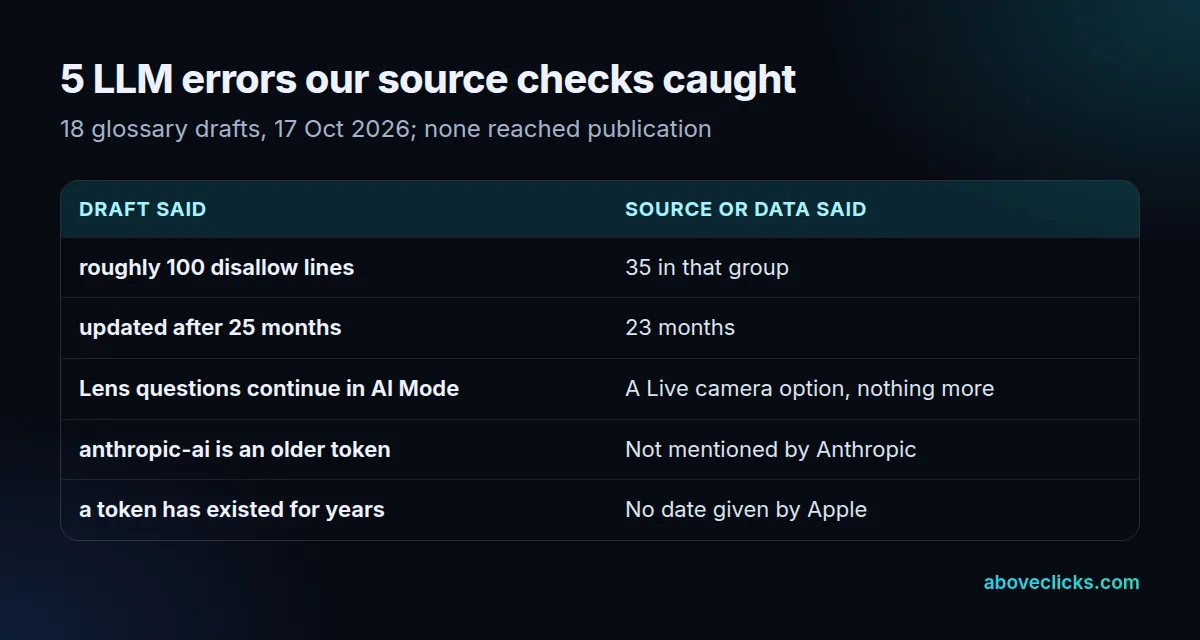This screenshot has width=1200, height=640.
Task: Select cell '35 in that group'
Action: [707, 268]
